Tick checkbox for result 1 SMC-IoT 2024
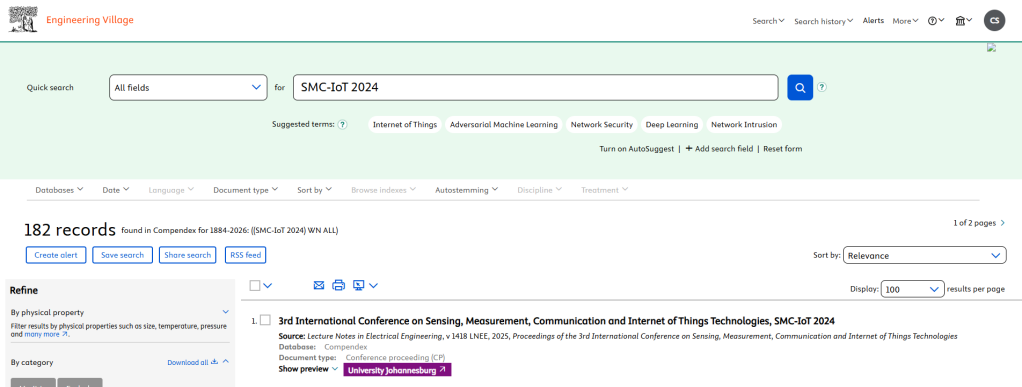This screenshot has width=1022, height=387. (x=265, y=320)
